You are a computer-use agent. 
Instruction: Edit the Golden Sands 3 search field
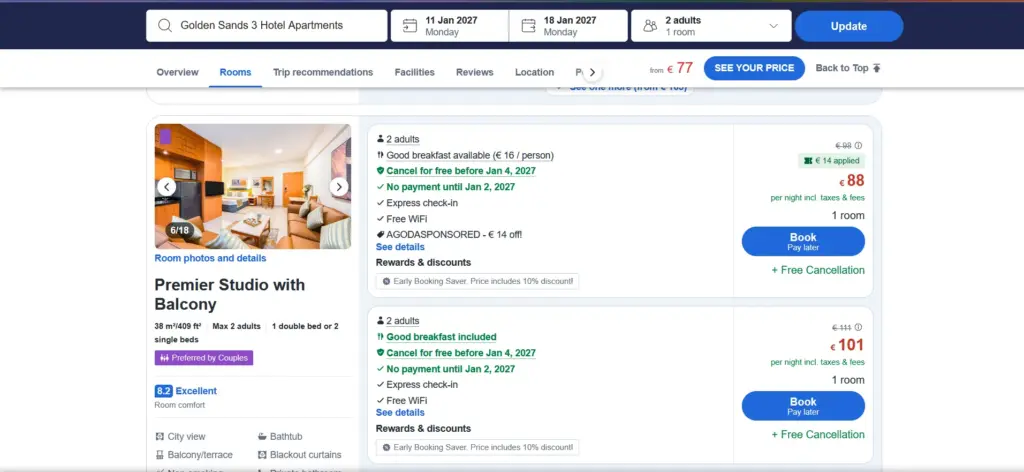[x=266, y=25]
